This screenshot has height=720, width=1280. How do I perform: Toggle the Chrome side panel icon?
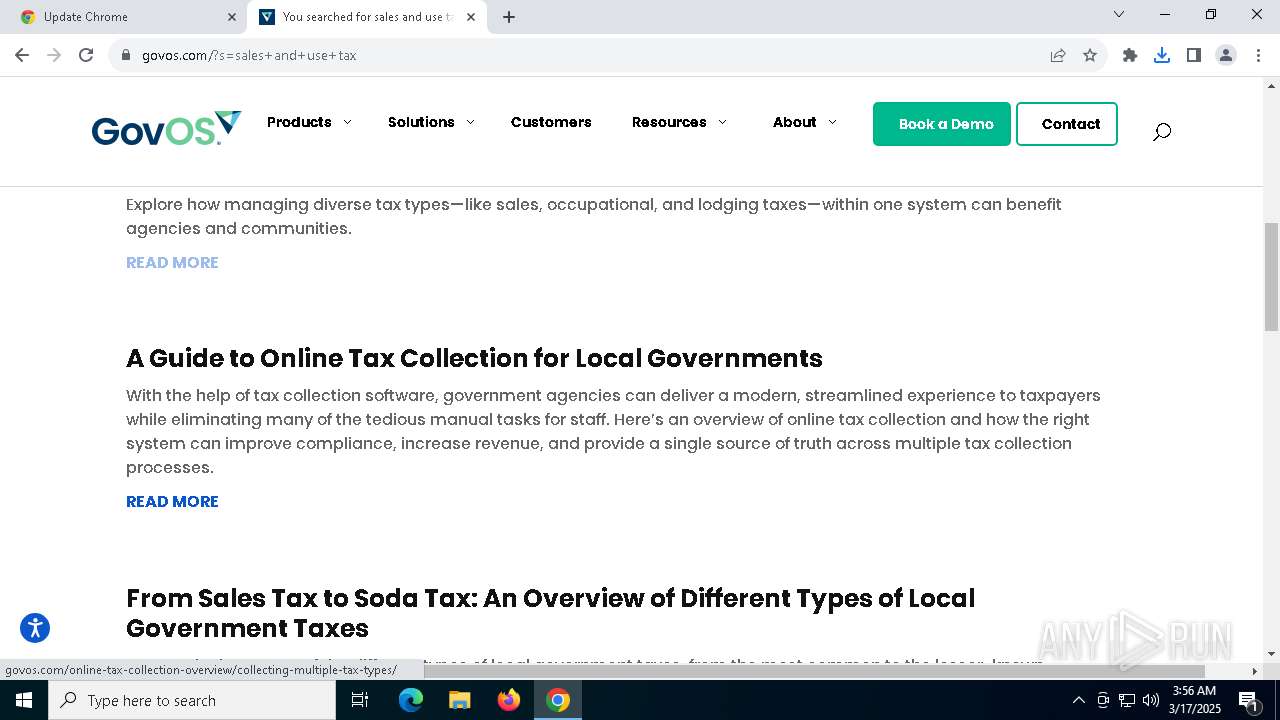tap(1194, 55)
